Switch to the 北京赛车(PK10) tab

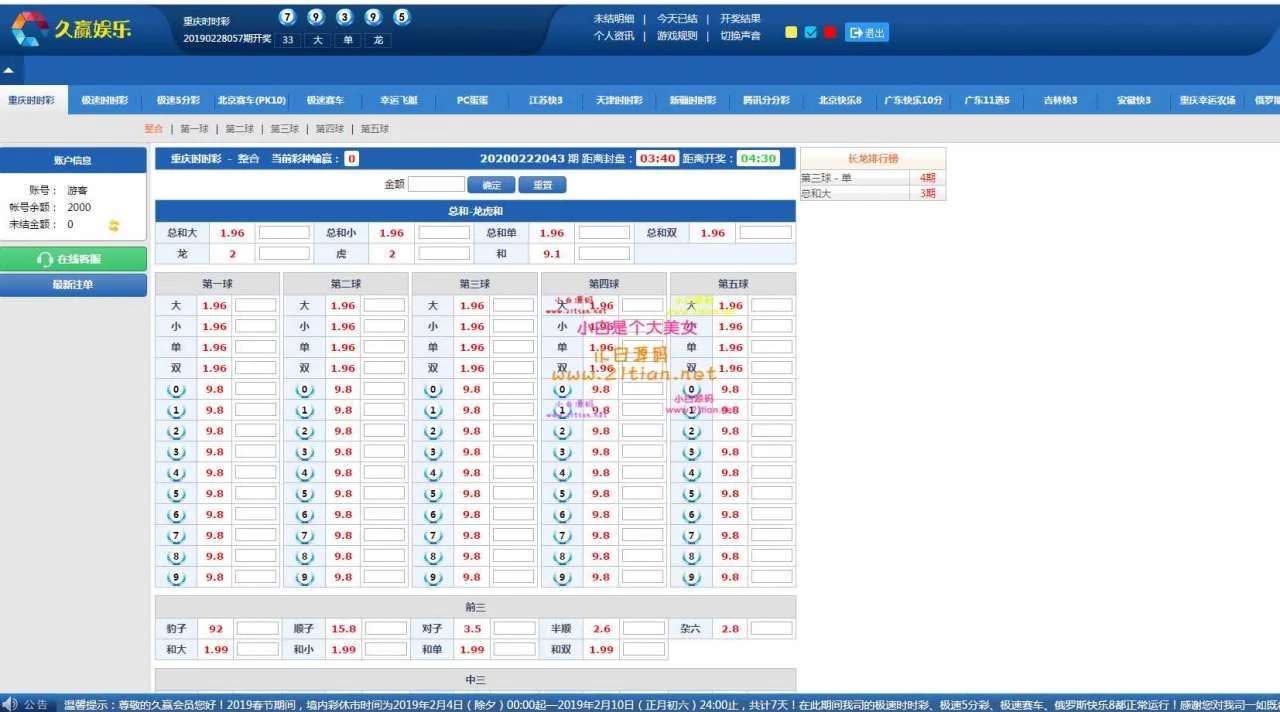point(252,101)
